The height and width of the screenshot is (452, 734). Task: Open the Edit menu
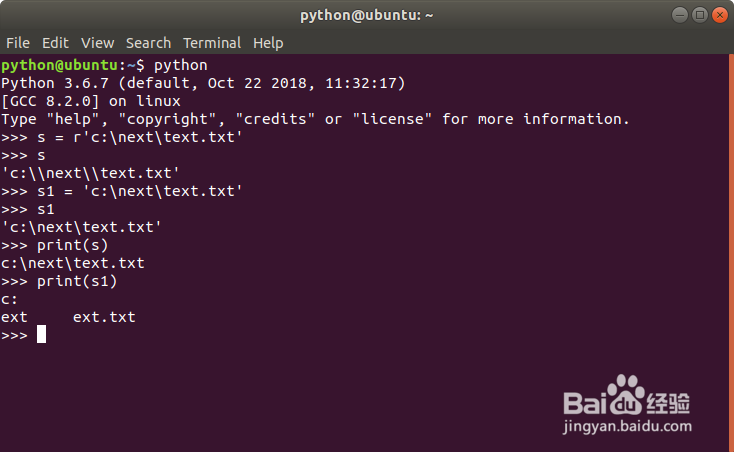[55, 43]
